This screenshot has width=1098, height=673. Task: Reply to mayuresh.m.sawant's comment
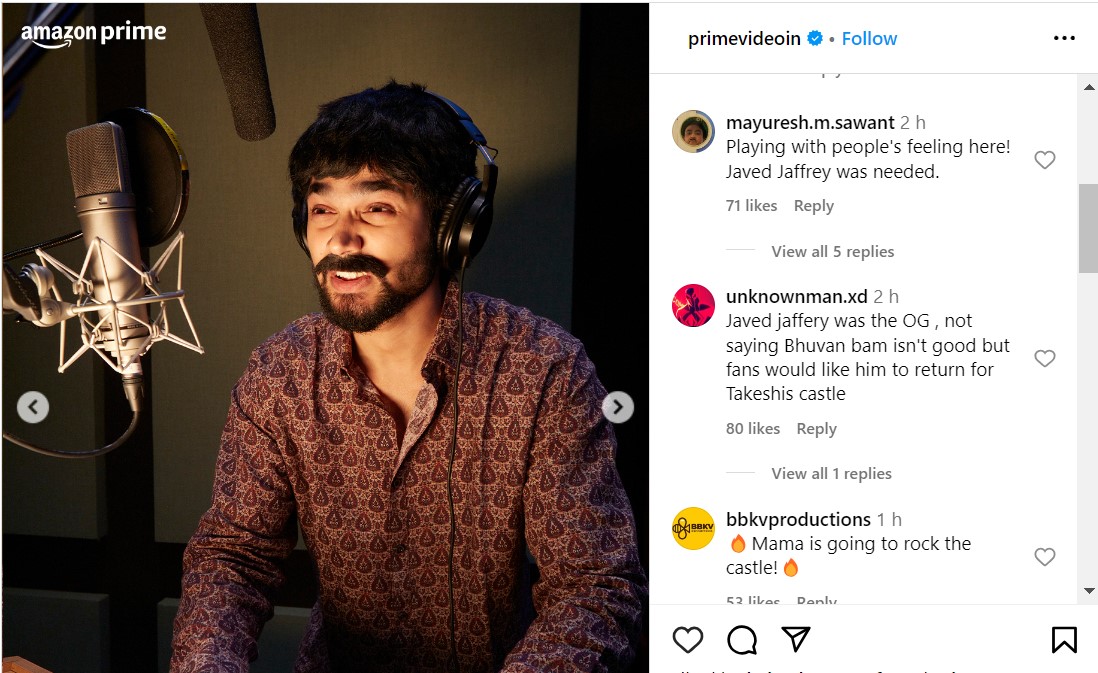(x=813, y=206)
